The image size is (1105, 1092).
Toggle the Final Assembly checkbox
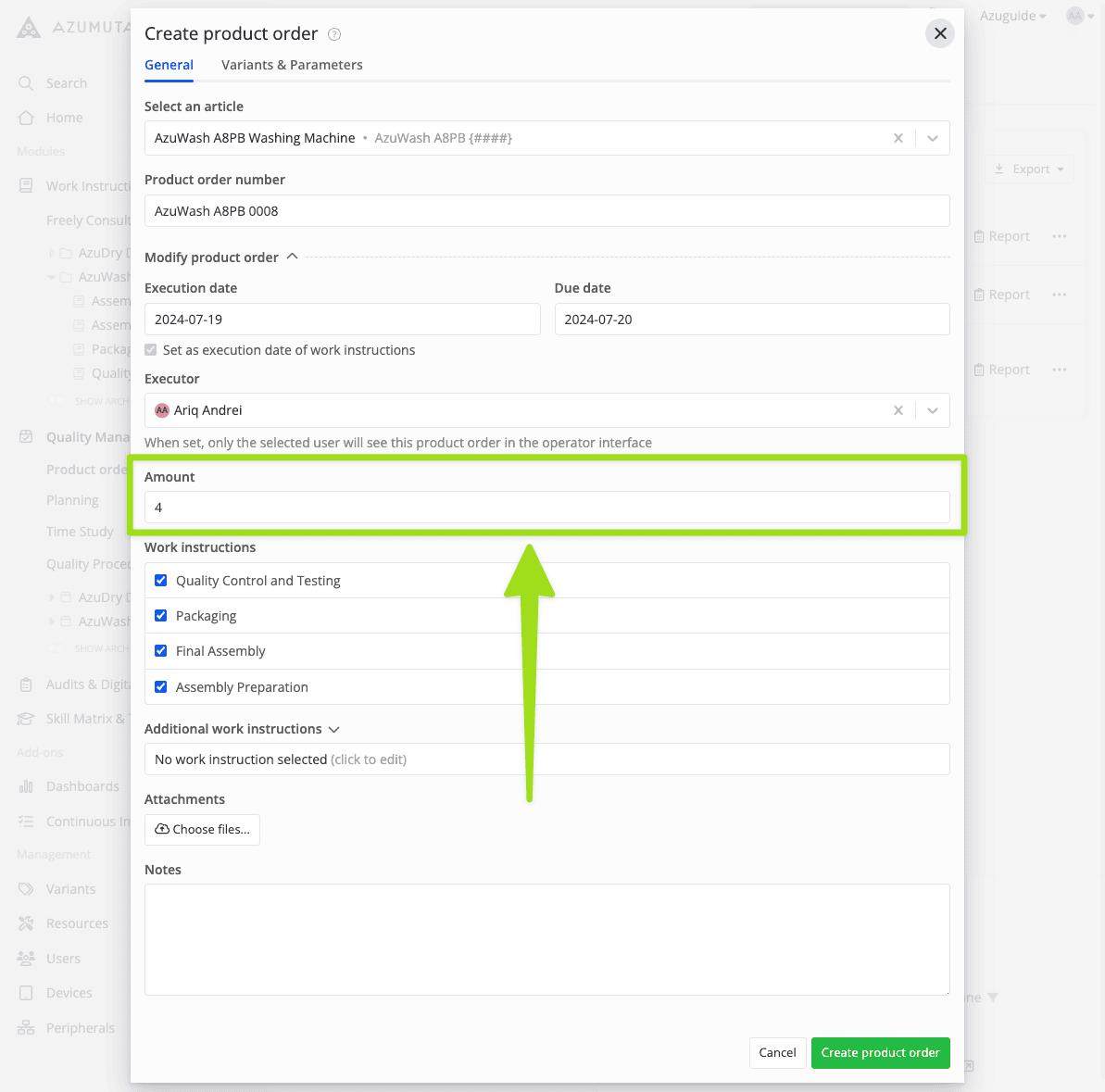[x=161, y=651]
